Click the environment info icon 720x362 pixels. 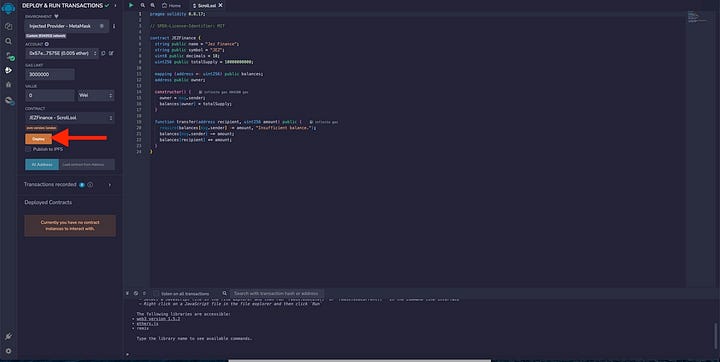tap(114, 26)
